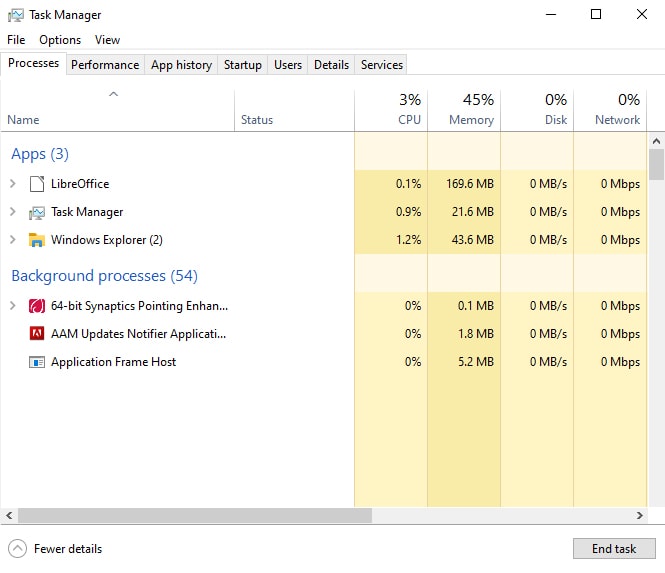
Task: Click the Application Frame Host icon
Action: click(x=37, y=362)
